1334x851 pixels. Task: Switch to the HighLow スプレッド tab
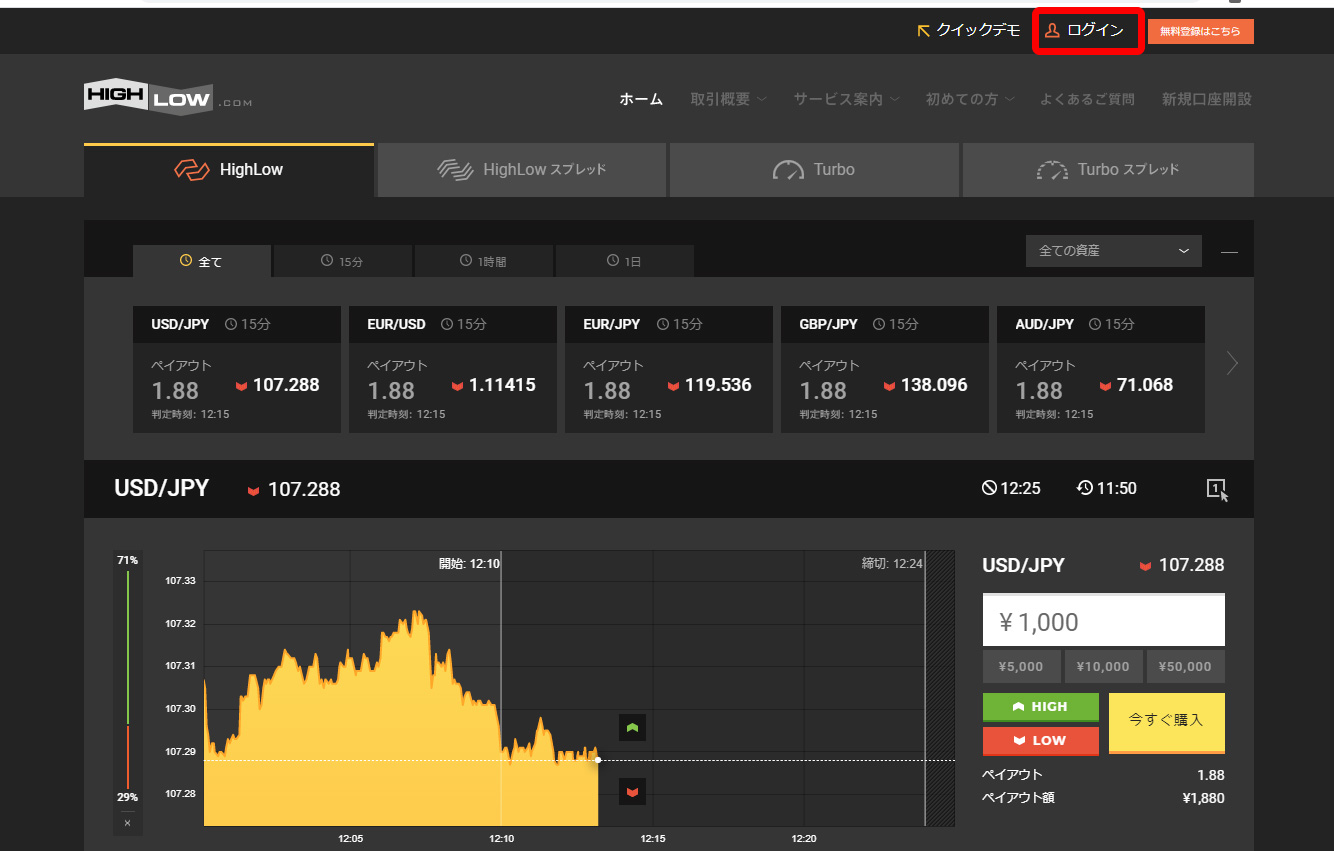pyautogui.click(x=522, y=170)
